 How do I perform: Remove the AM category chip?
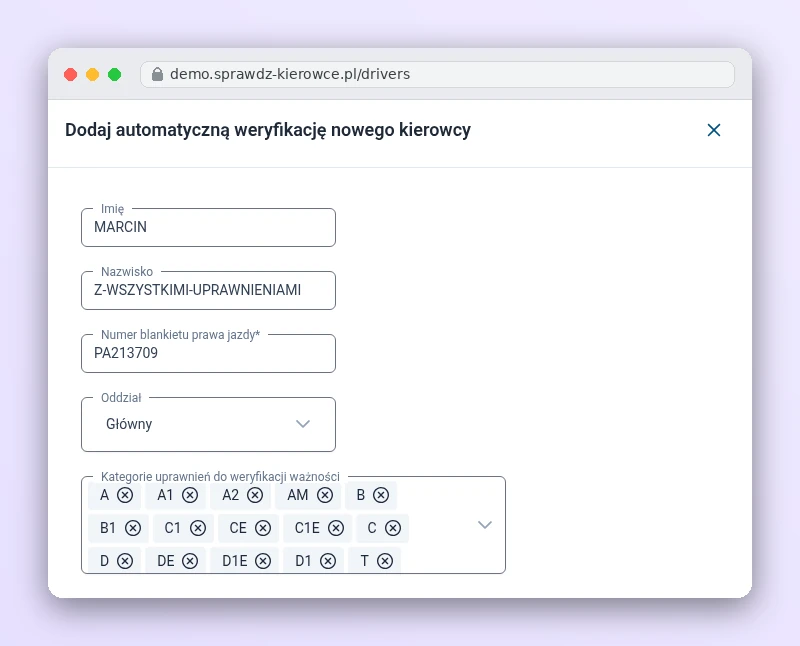pyautogui.click(x=325, y=495)
